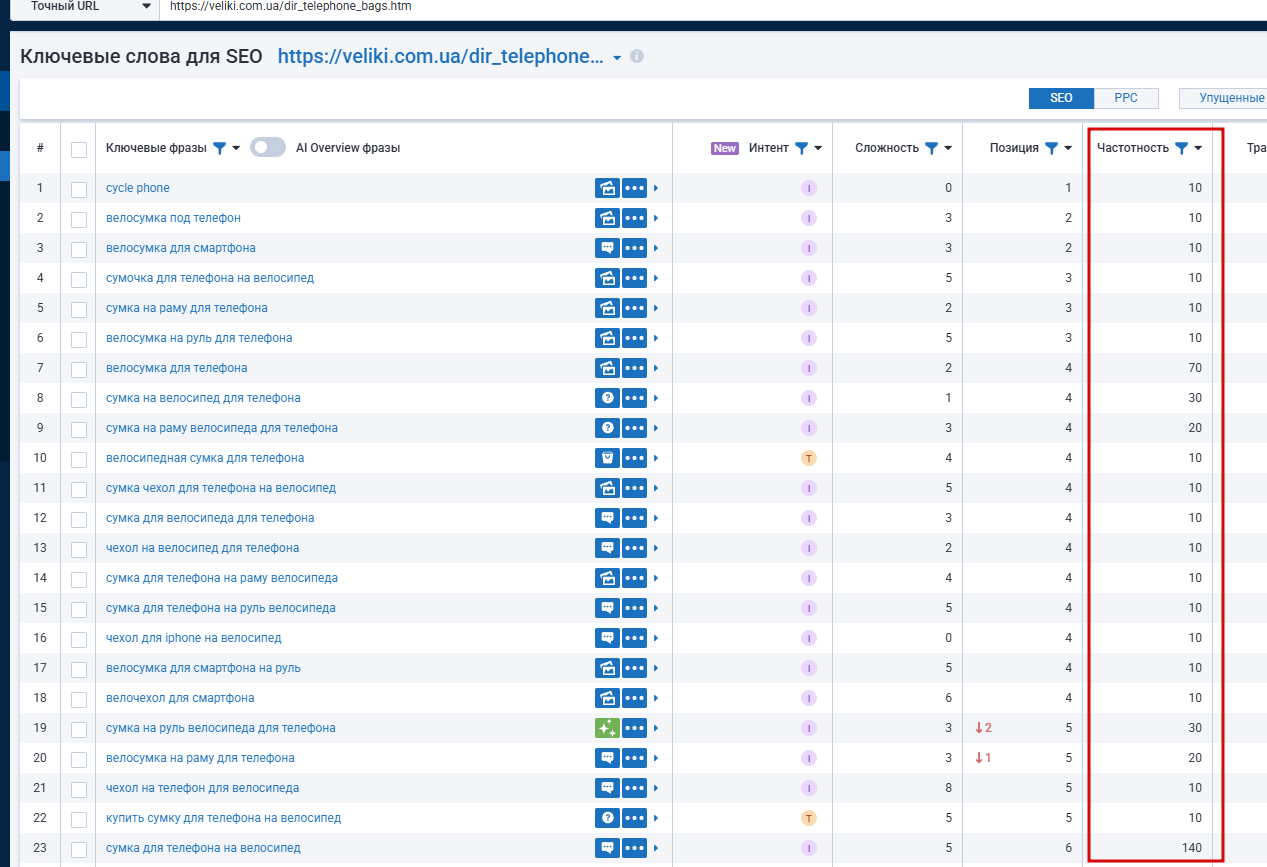The width and height of the screenshot is (1267, 867).
Task: Click position change '↓1' in row 20
Action: point(983,758)
